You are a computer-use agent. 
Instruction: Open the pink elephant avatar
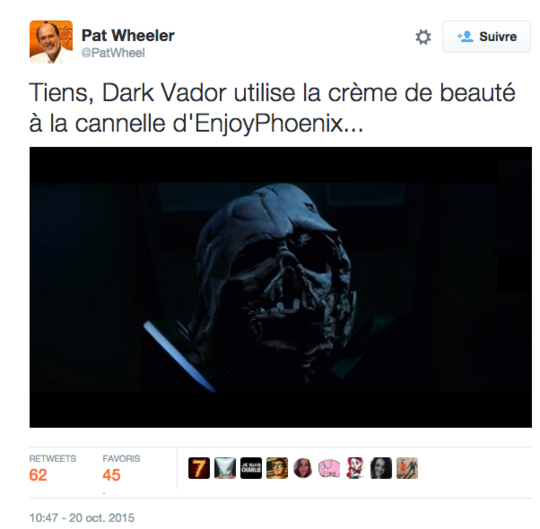pos(329,468)
